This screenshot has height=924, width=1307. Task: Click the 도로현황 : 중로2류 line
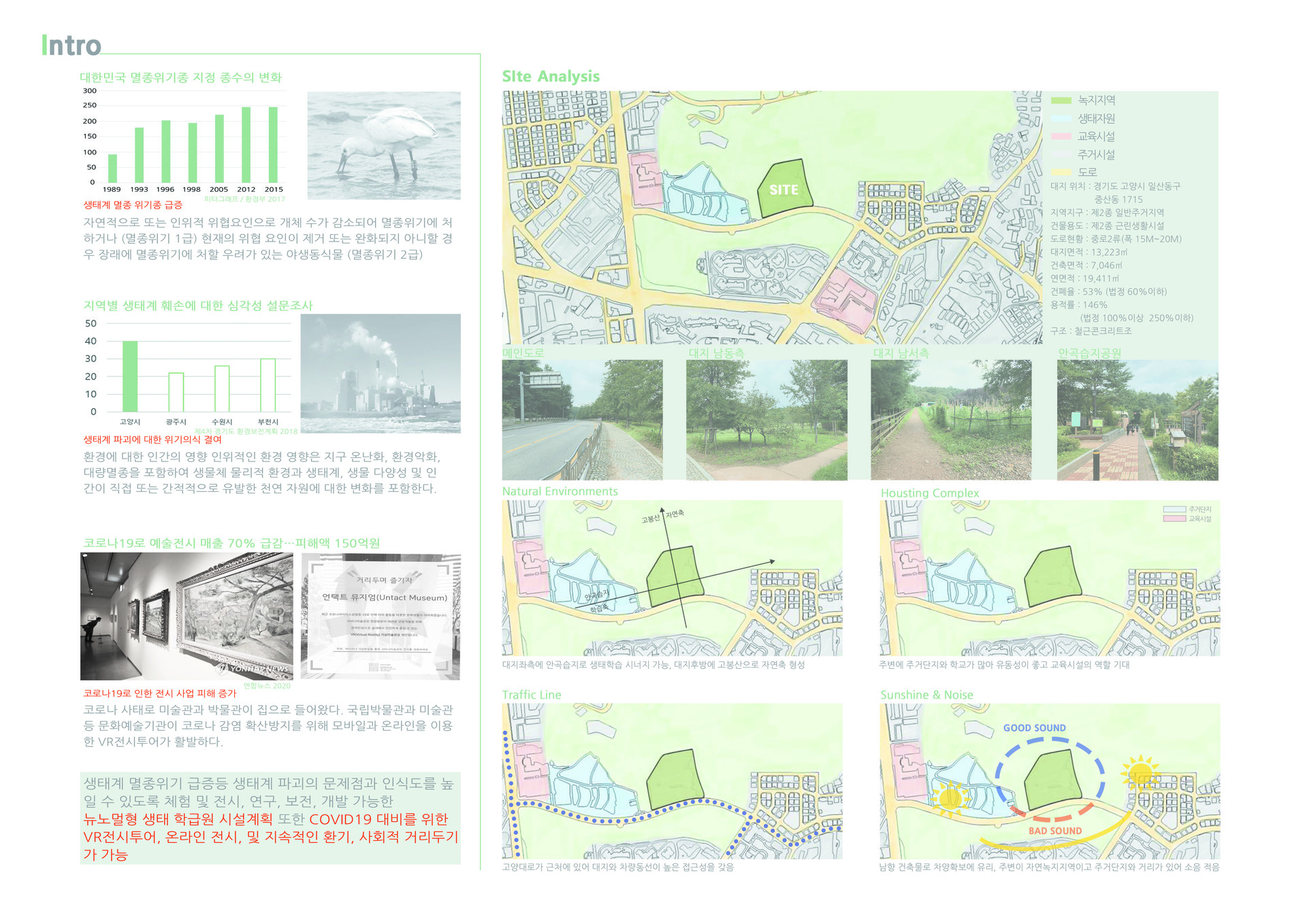(1116, 239)
